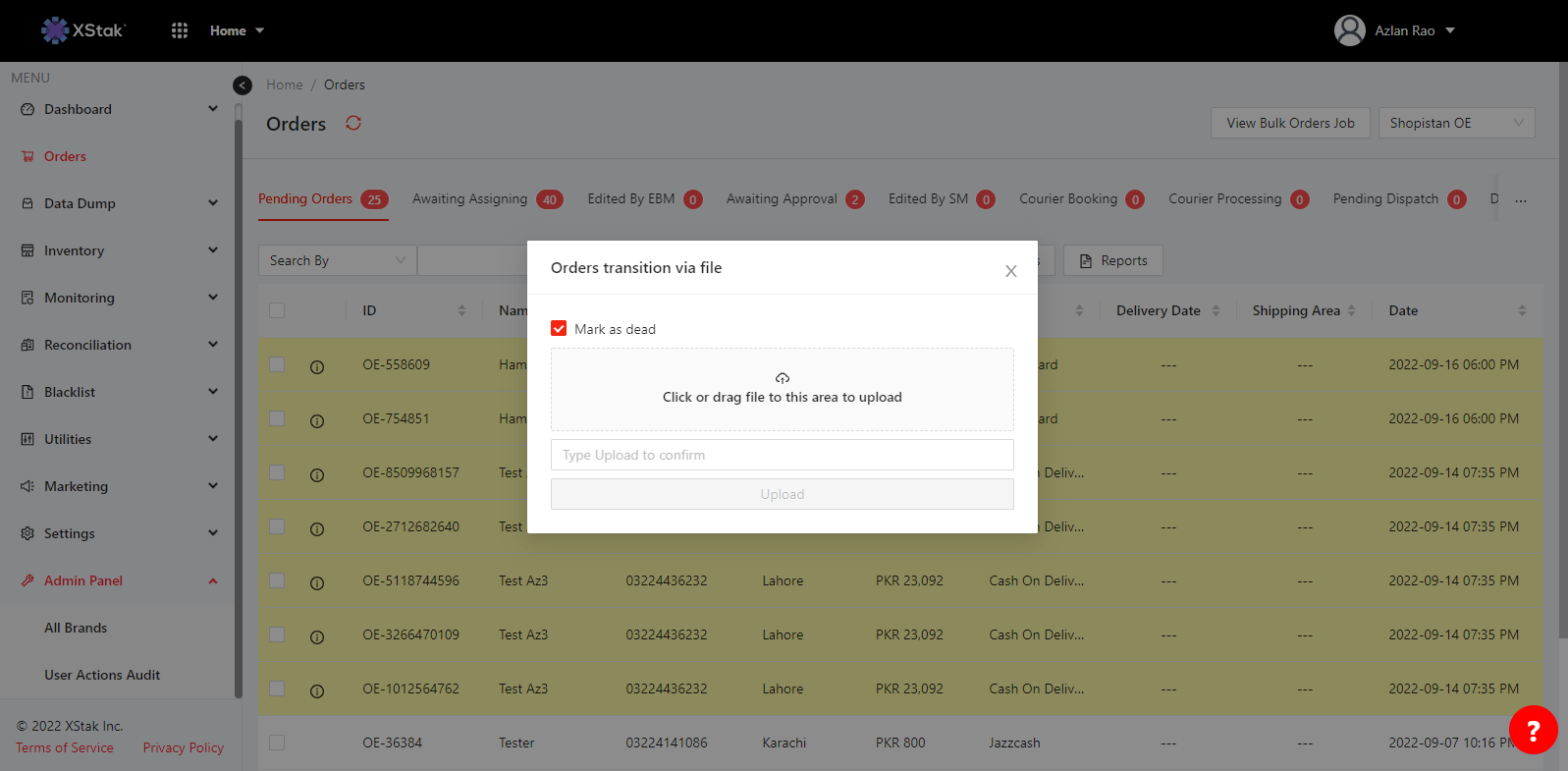This screenshot has width=1568, height=771.
Task: Tick the checkbox for order OE-754851
Action: coord(277,419)
